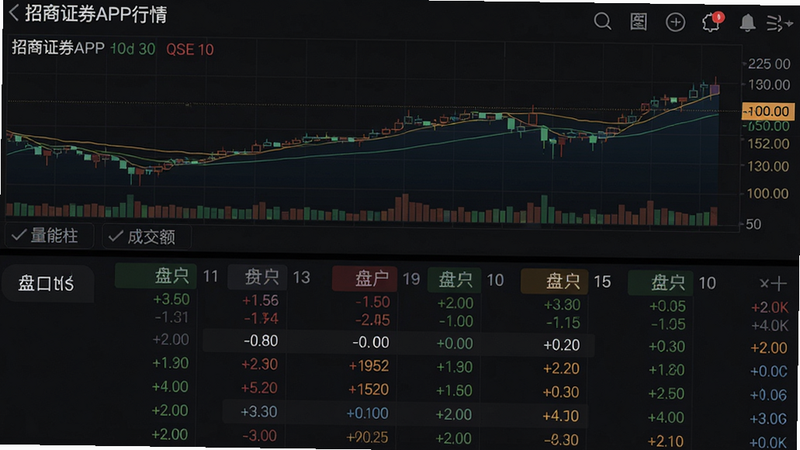Screen dimensions: 800x450
Task: Select the 盘口 pill tab
Action: (48, 283)
